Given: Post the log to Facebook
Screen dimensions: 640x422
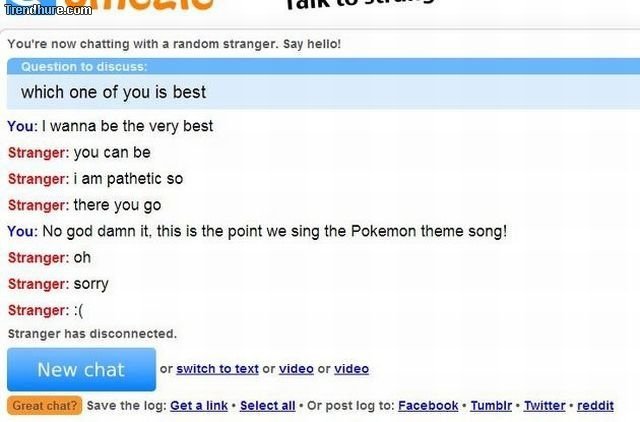Looking at the screenshot, I should 428,405.
